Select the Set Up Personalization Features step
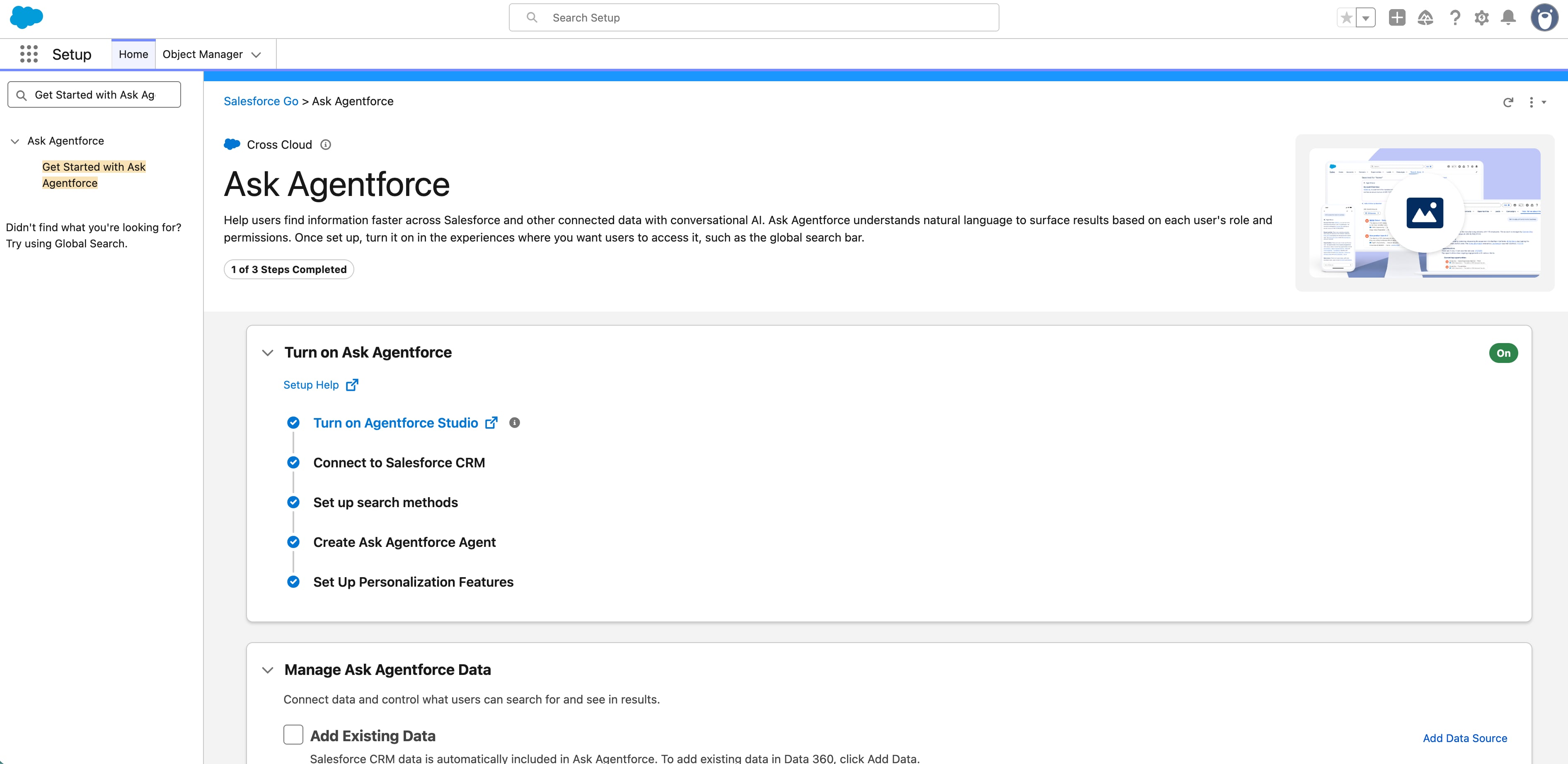Viewport: 1568px width, 764px height. pos(413,582)
